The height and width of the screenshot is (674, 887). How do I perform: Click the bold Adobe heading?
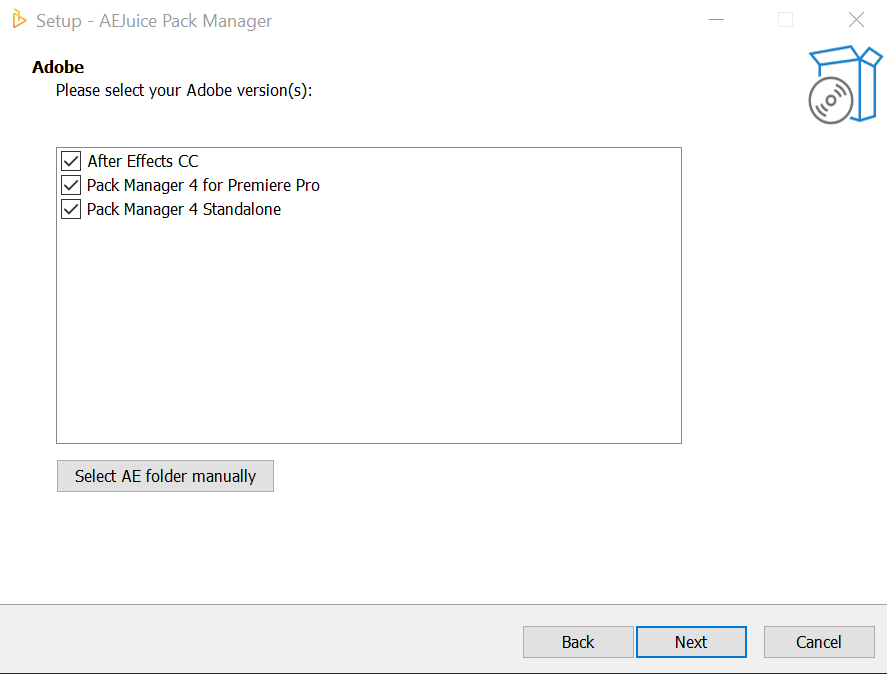58,67
